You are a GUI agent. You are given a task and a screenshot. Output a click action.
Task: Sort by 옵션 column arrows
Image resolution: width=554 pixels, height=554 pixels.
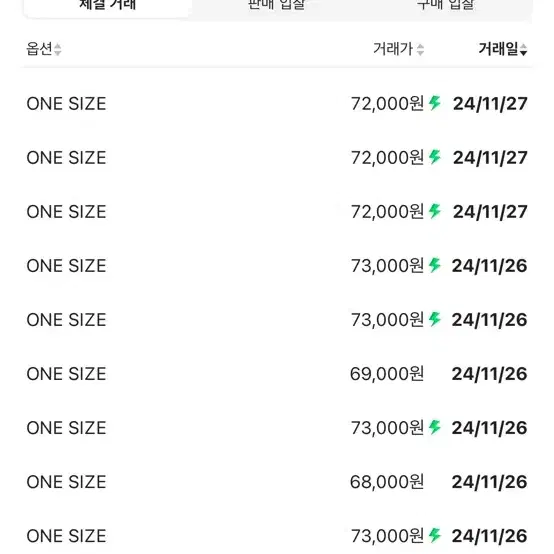pyautogui.click(x=57, y=49)
